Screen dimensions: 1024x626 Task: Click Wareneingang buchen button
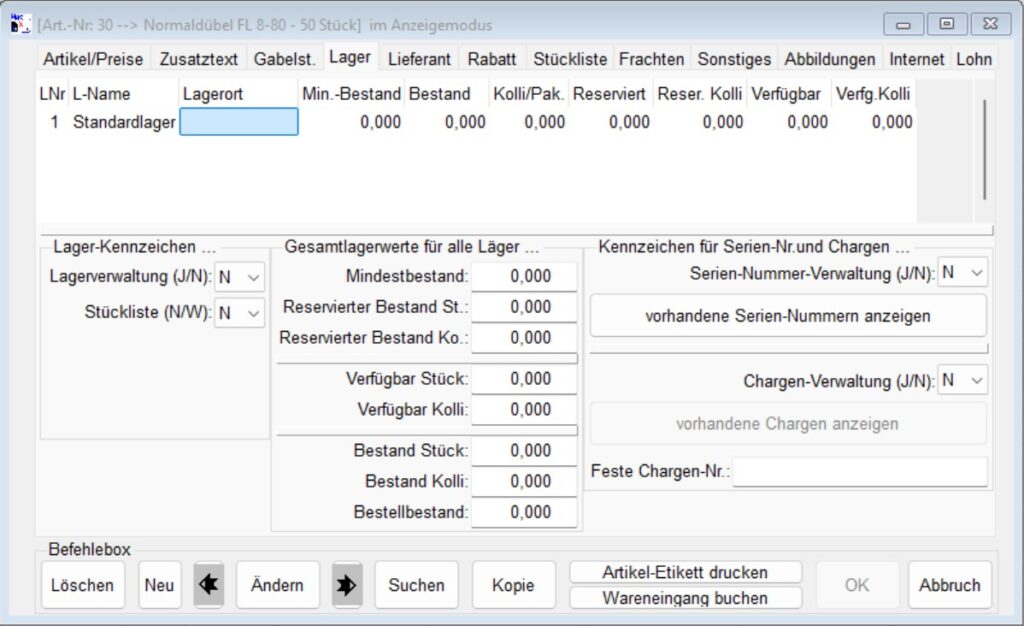point(685,598)
